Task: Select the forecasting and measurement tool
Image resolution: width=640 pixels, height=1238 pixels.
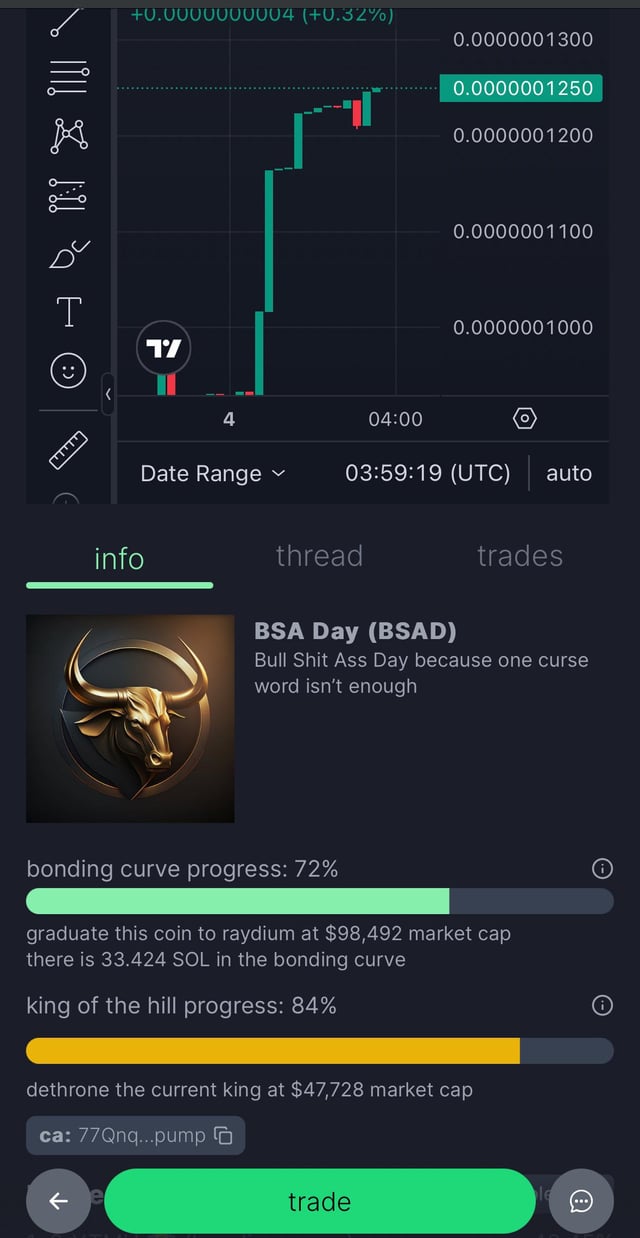Action: click(x=68, y=195)
